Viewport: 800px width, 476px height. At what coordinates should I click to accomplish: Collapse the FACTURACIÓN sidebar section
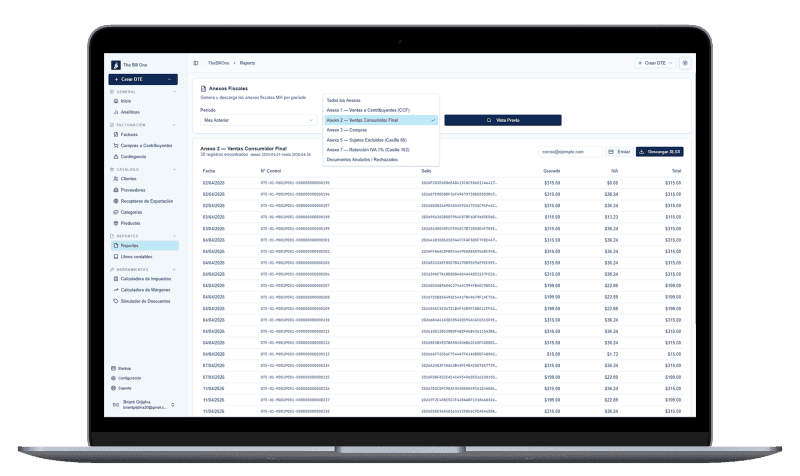(174, 126)
